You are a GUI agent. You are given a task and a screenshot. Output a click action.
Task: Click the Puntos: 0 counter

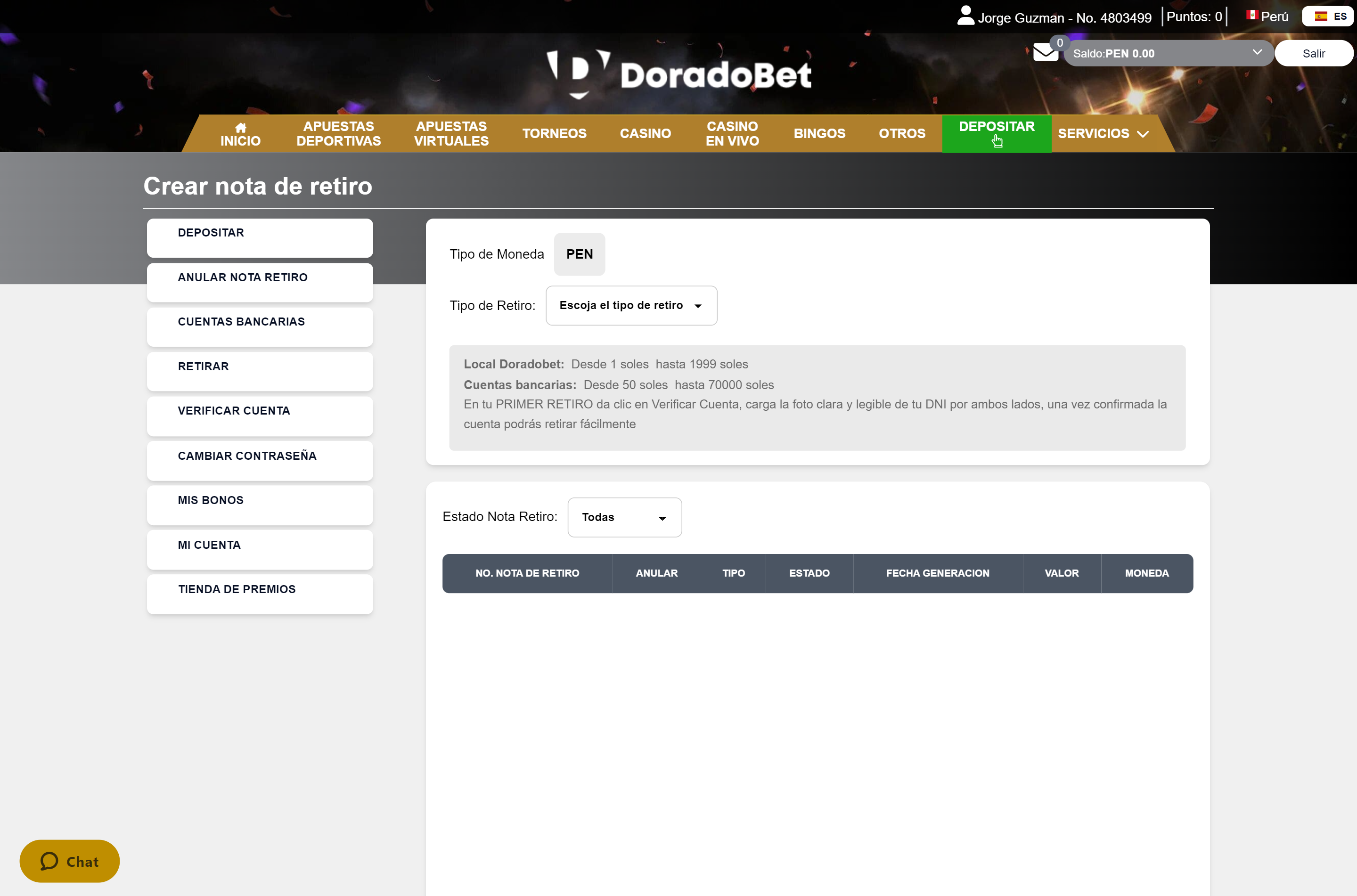pyautogui.click(x=1193, y=16)
